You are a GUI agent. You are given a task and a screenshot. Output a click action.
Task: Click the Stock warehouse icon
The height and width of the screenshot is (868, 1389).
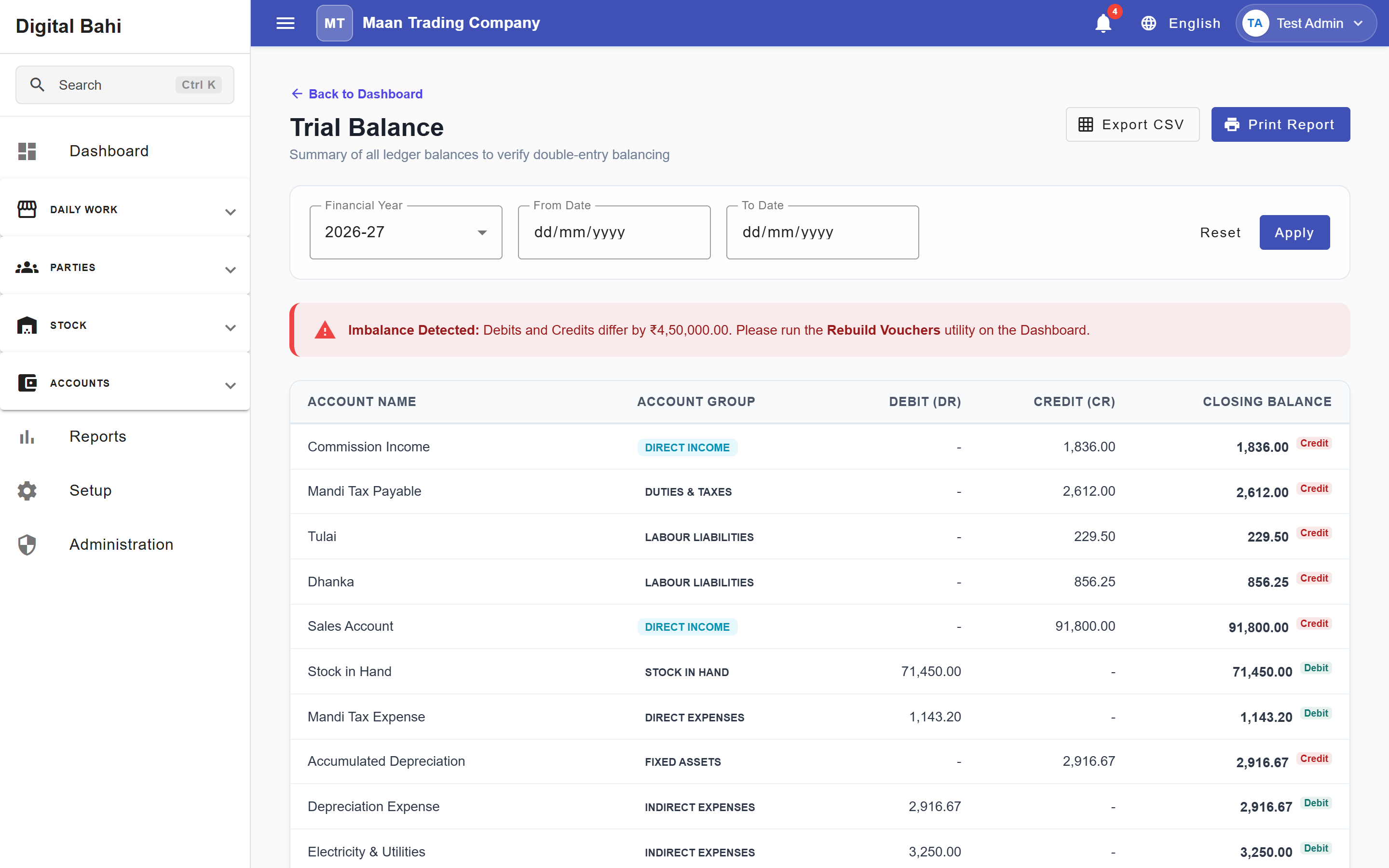pyautogui.click(x=27, y=325)
